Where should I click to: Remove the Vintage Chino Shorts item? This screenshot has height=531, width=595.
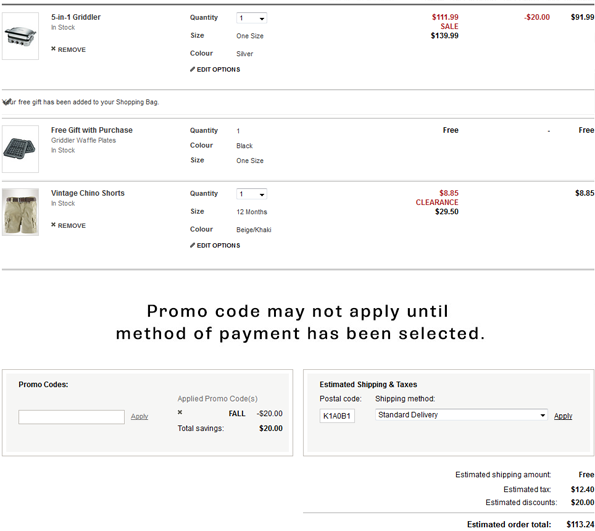coord(68,225)
